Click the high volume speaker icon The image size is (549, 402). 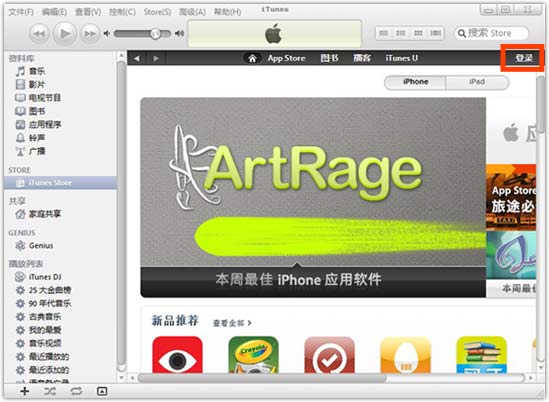[180, 34]
